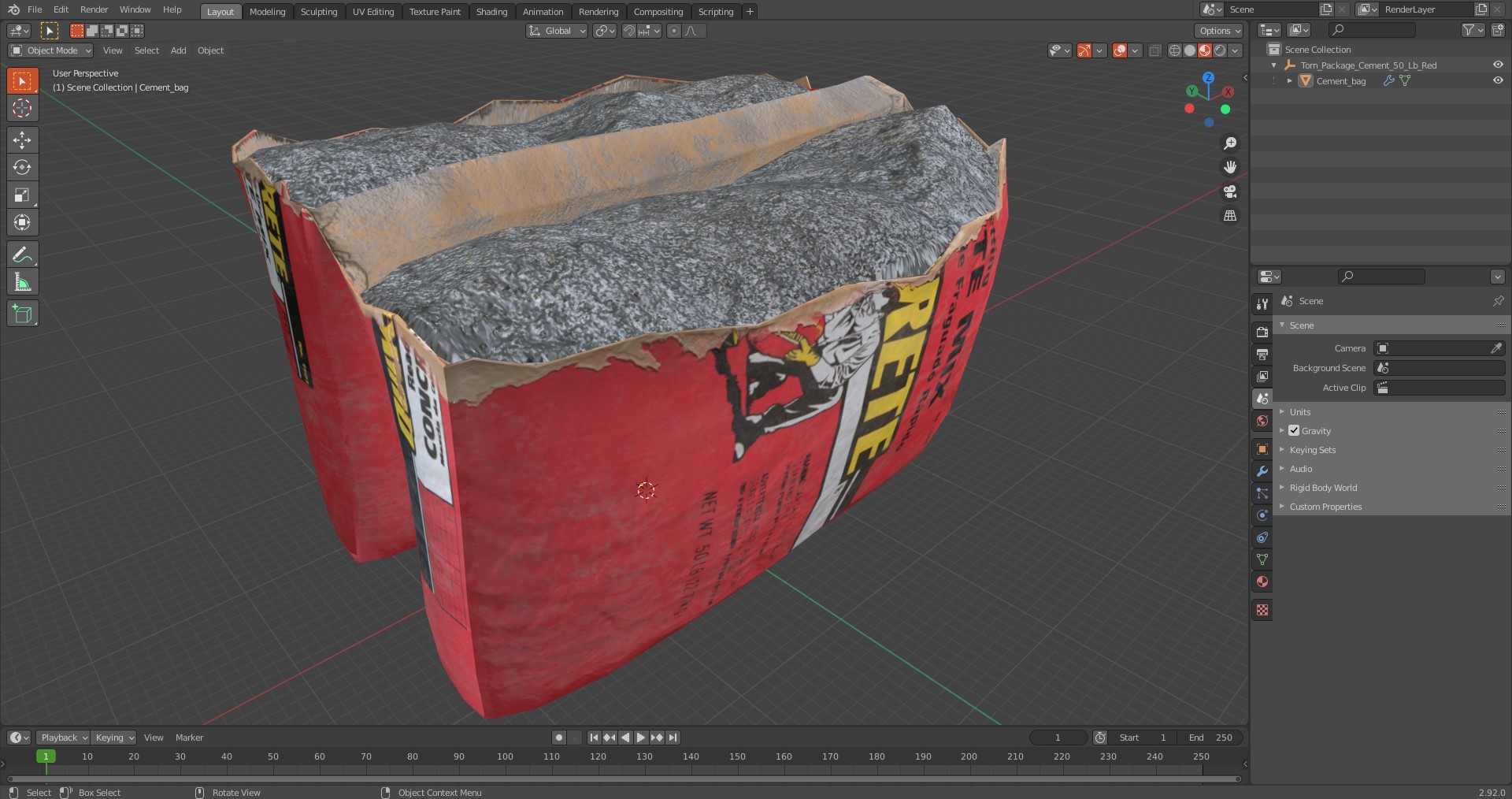The image size is (1512, 799).
Task: Switch to the Shading workspace tab
Action: pos(491,11)
